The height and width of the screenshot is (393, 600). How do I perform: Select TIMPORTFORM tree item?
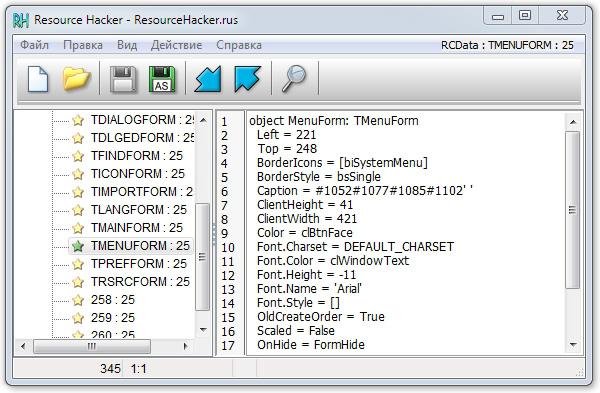142,192
